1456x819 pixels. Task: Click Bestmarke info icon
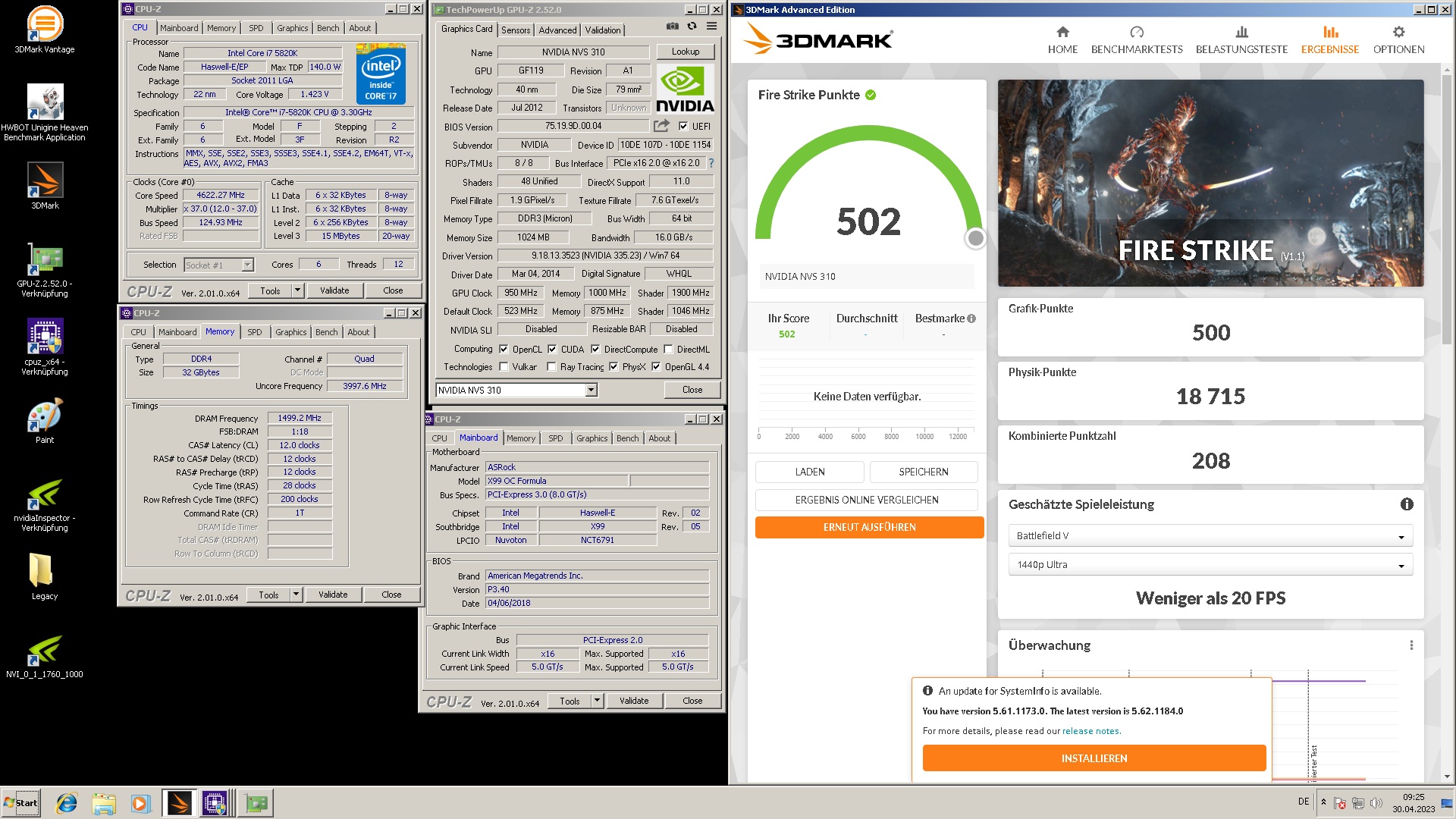(971, 318)
